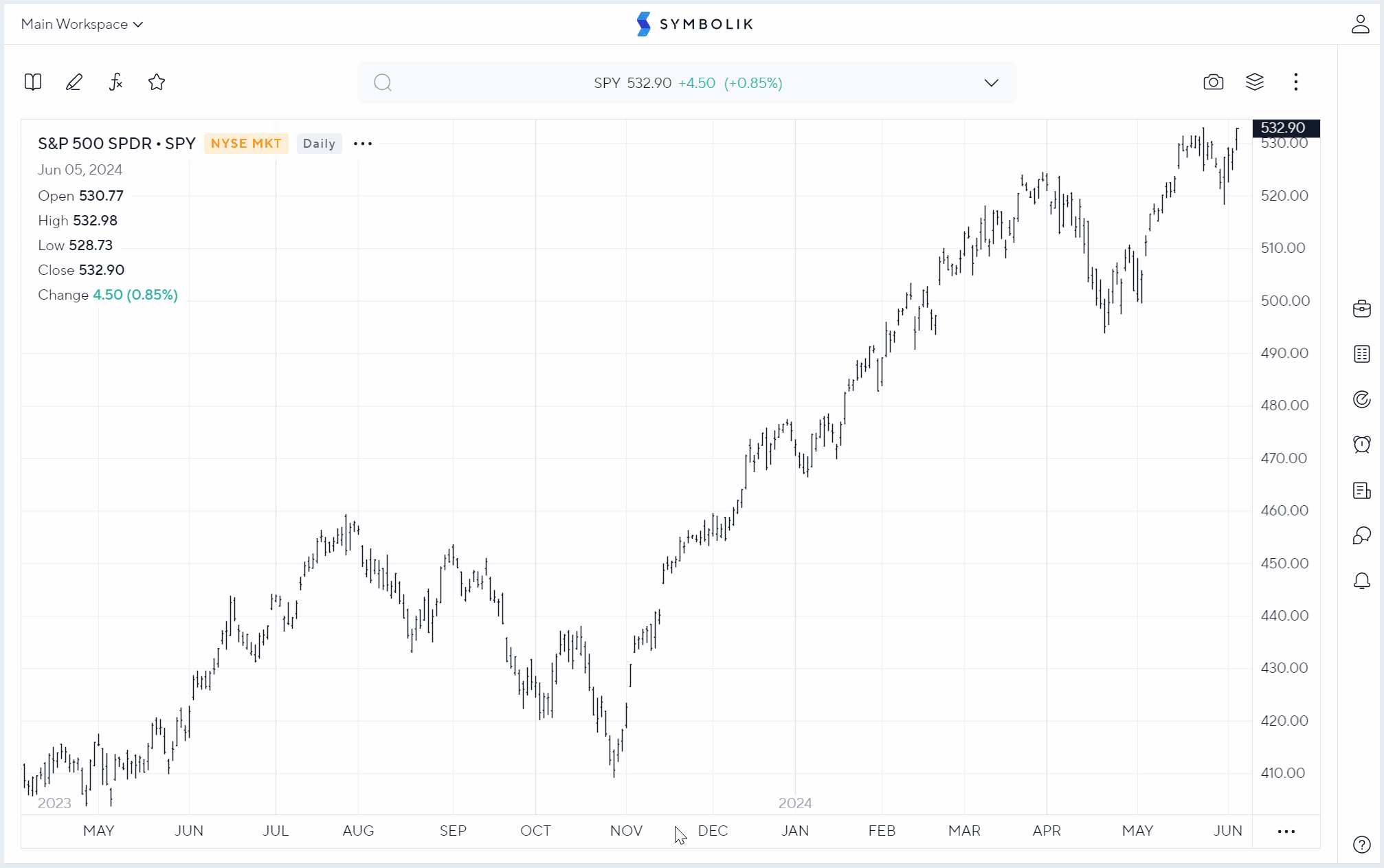Click the JAN label on time axis

coord(795,831)
